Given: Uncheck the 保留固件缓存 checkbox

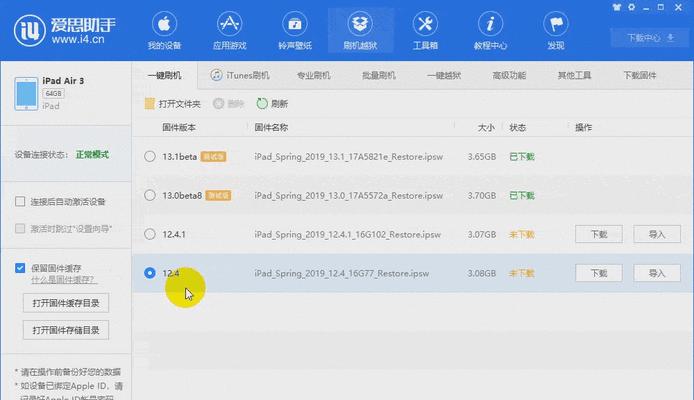Looking at the screenshot, I should click(21, 268).
